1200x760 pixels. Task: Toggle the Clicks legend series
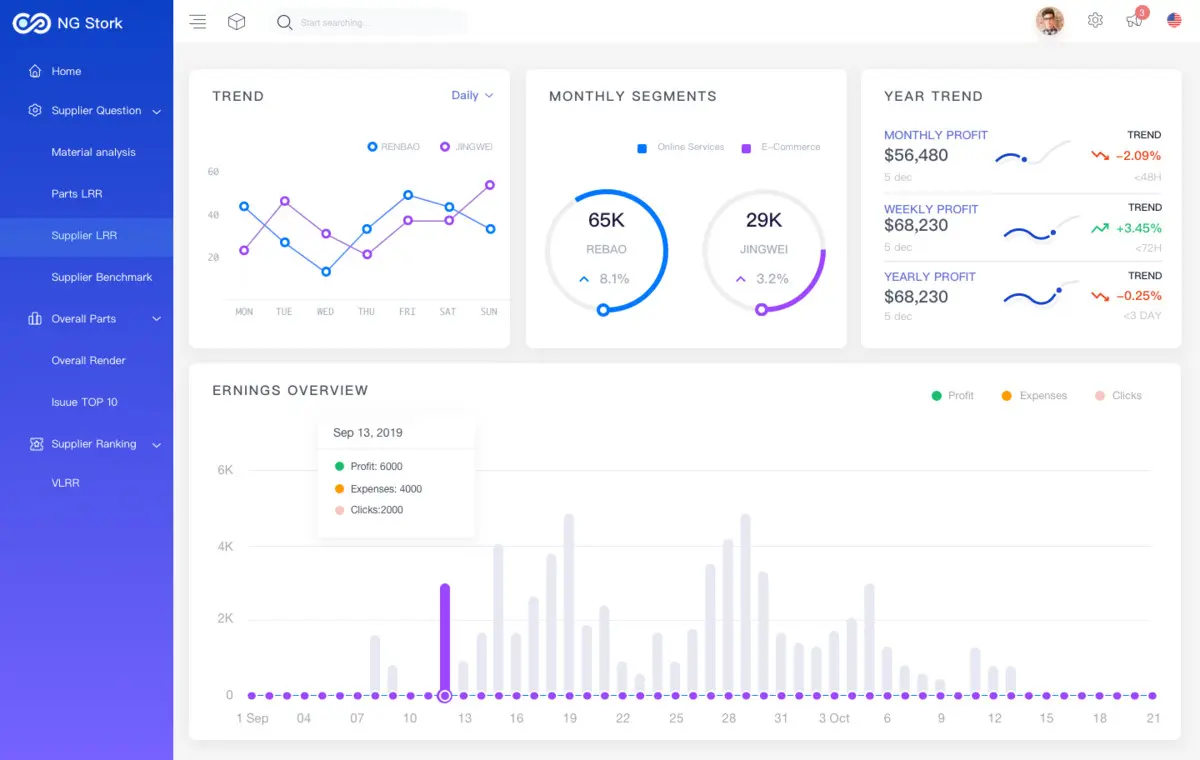1118,396
